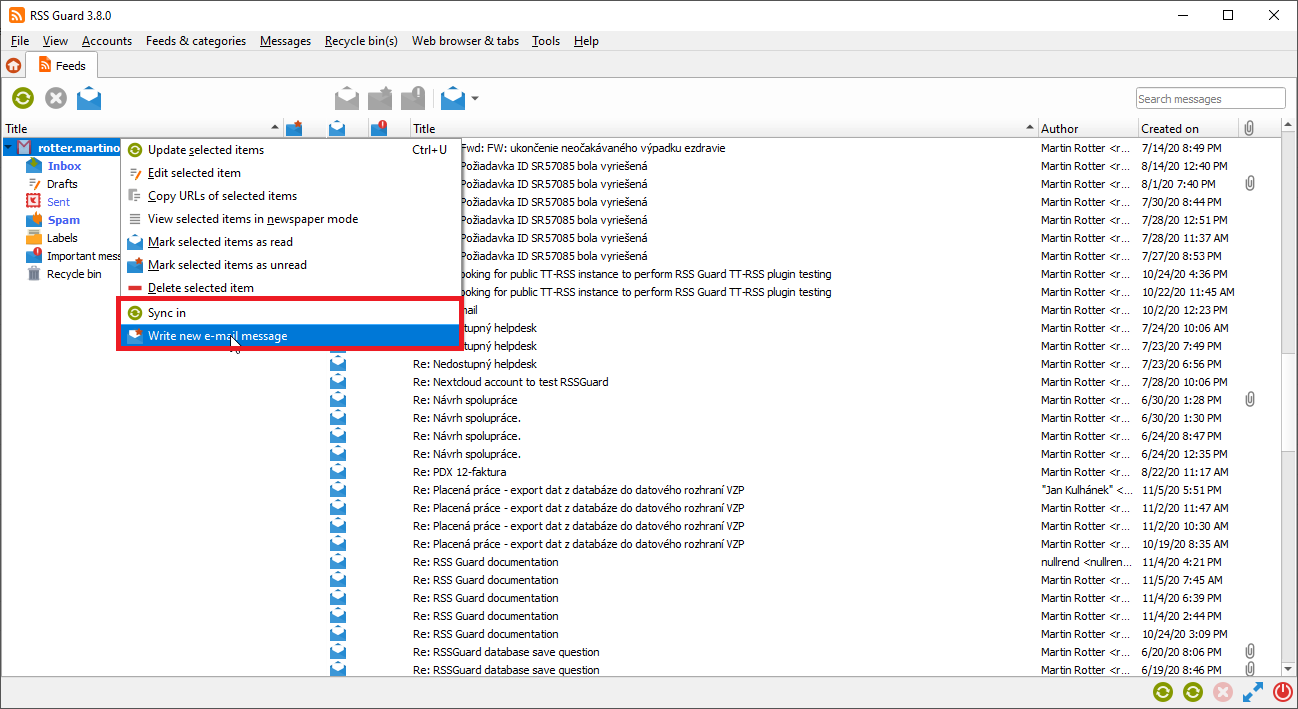Click the Search messages field

coord(1210,99)
